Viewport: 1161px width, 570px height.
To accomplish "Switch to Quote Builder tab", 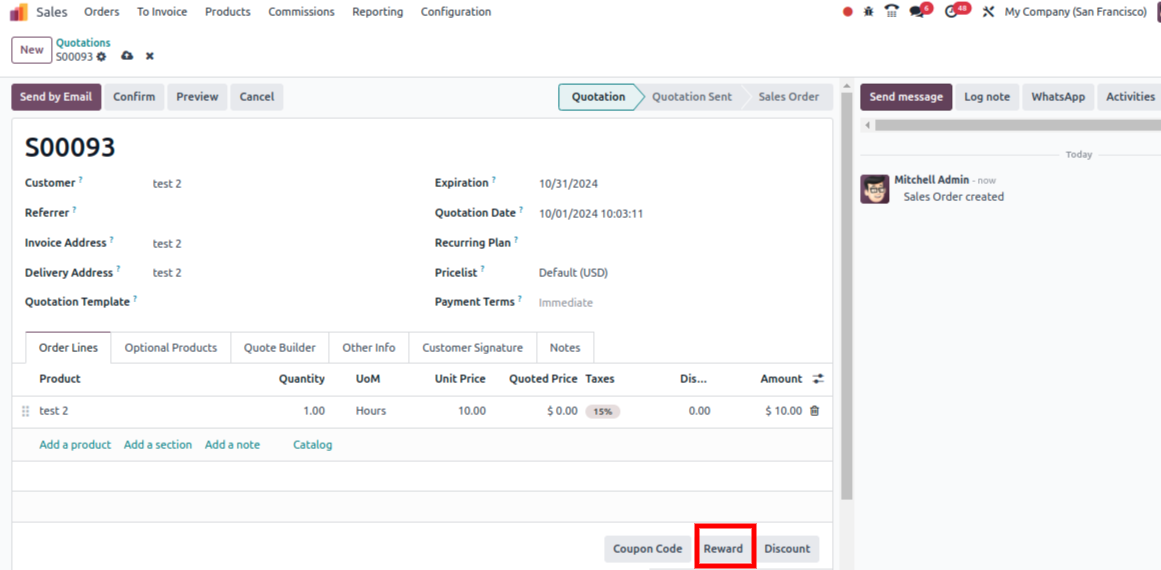I will [x=280, y=348].
